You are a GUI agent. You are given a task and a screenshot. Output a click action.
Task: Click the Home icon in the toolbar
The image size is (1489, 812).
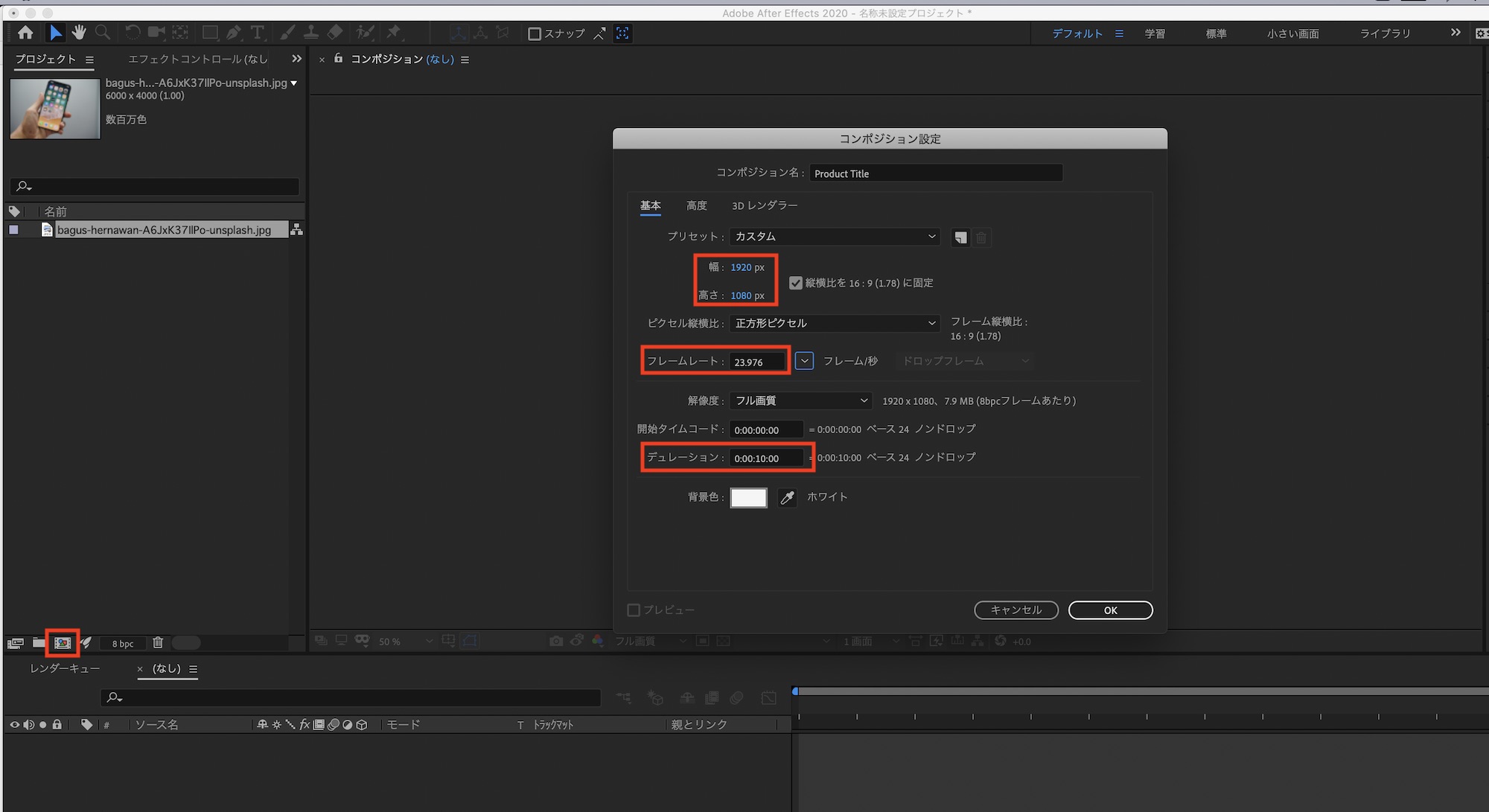click(x=25, y=33)
